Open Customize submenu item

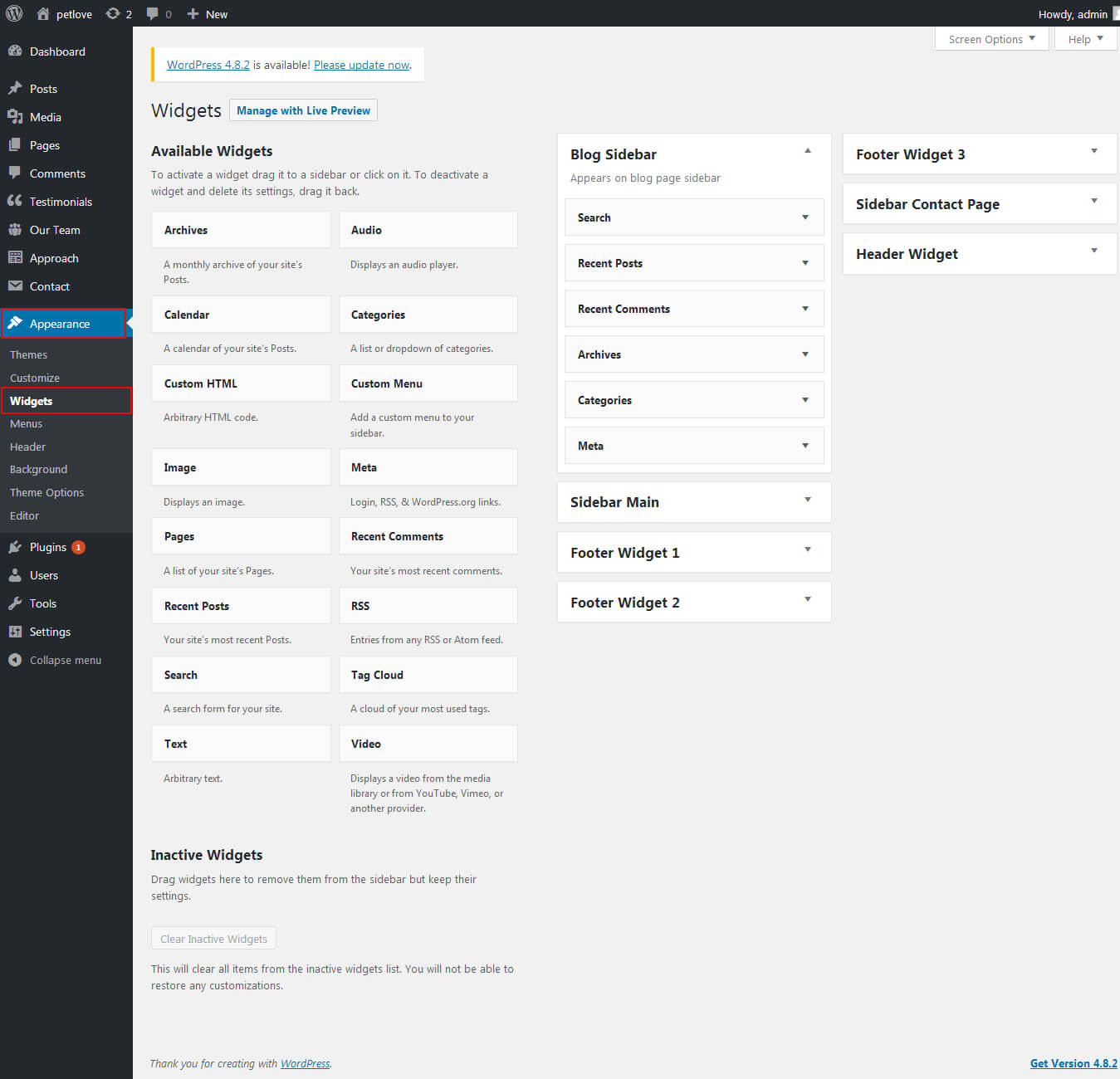click(x=35, y=378)
